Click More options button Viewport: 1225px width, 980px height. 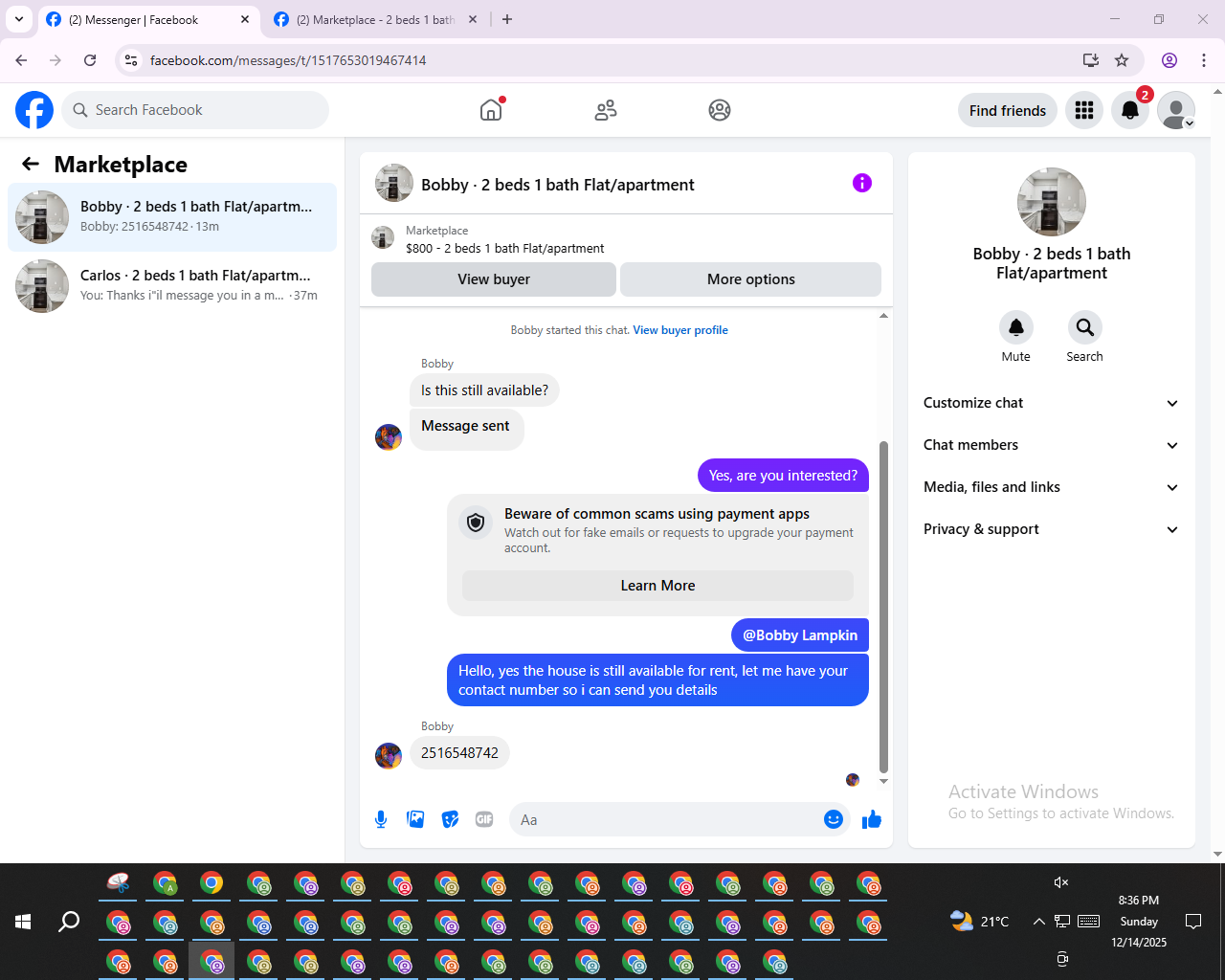751,279
